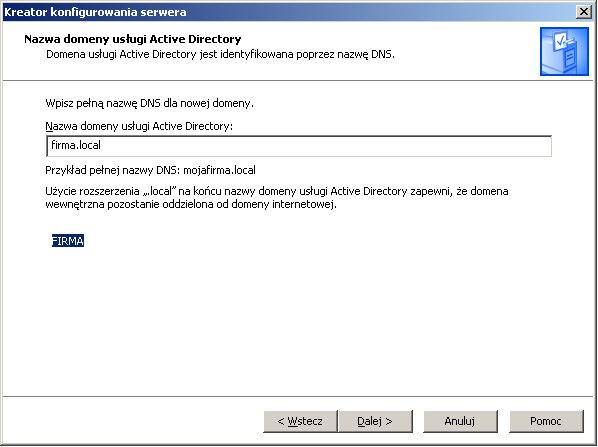Go back with the Wstecz button
Image resolution: width=598 pixels, height=447 pixels.
tap(300, 421)
